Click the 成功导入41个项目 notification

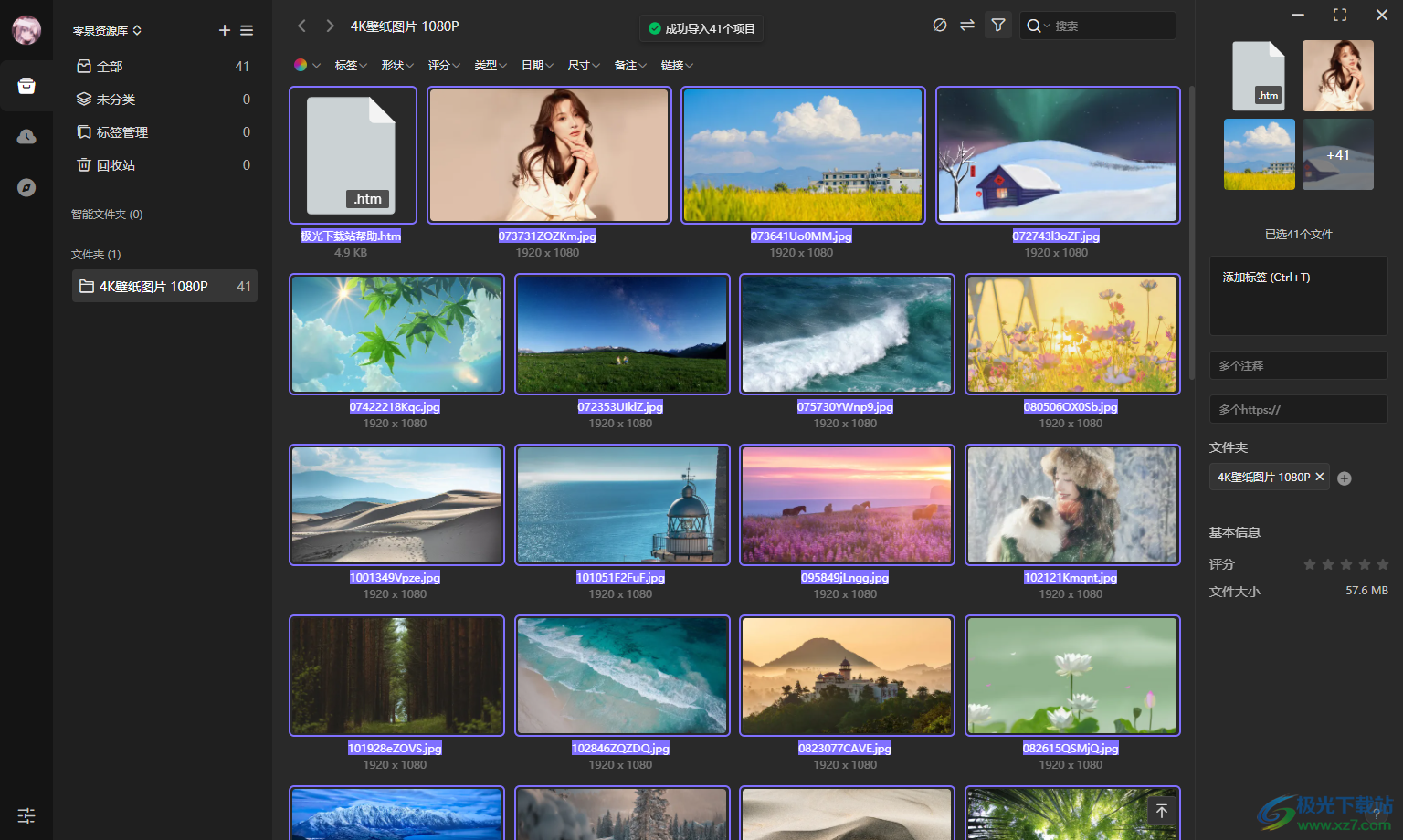pos(701,28)
